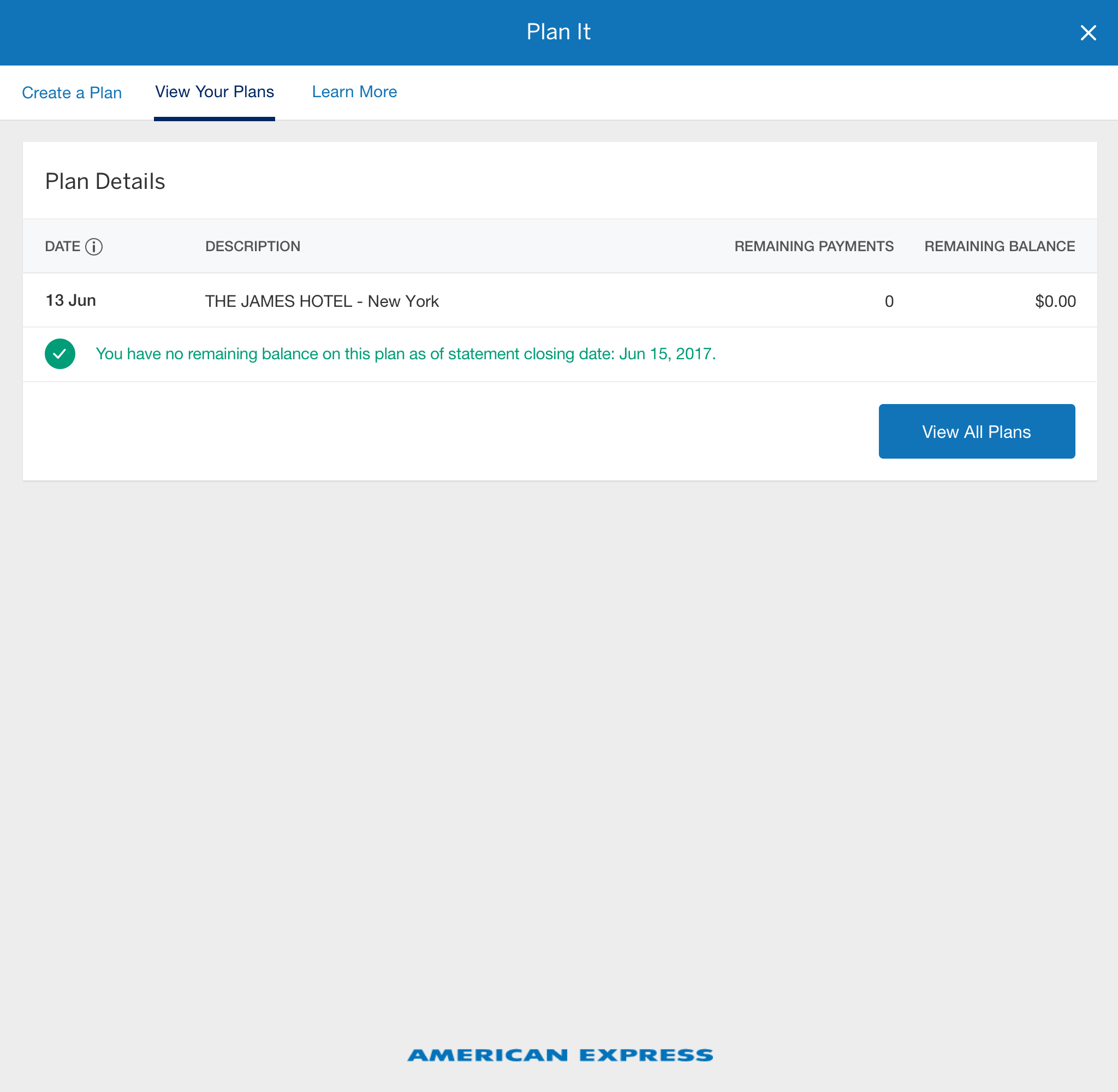1118x1092 pixels.
Task: Click the REMAINING PAYMENTS column header
Action: click(x=813, y=246)
